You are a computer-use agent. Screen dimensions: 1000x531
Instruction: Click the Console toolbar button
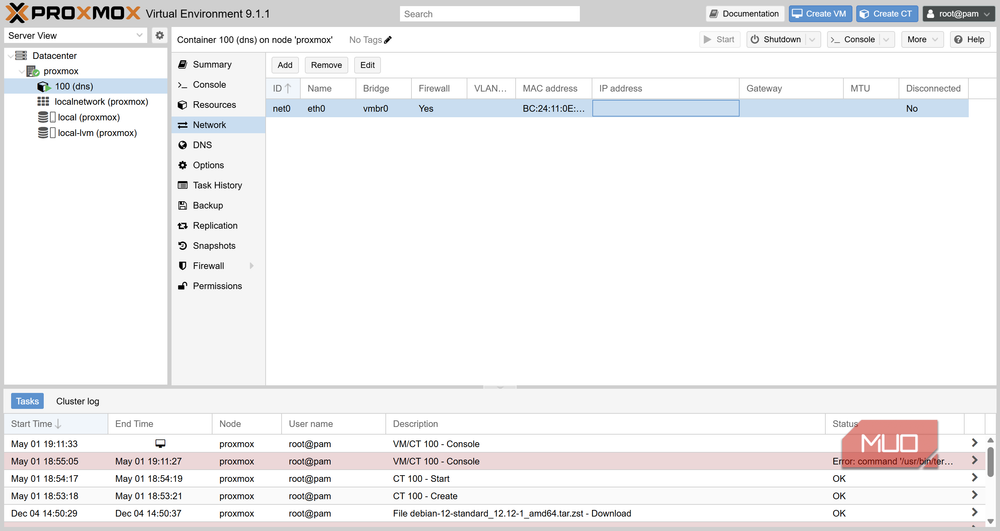click(x=853, y=40)
